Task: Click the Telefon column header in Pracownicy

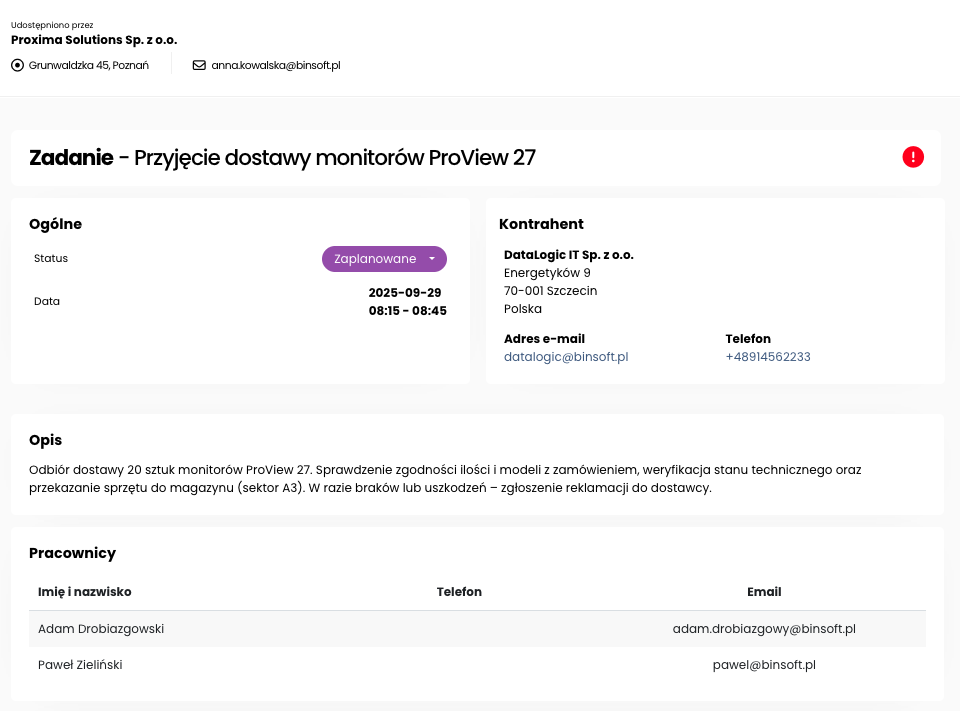Action: point(459,592)
